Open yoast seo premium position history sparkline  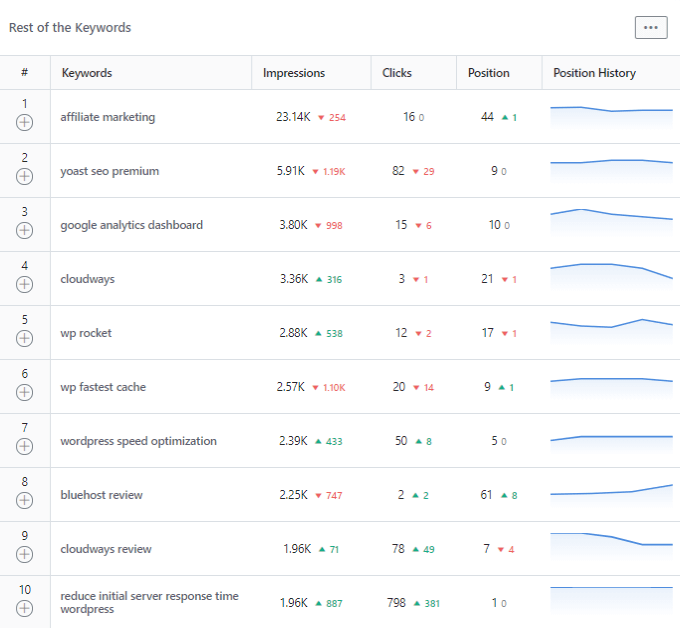(x=611, y=171)
